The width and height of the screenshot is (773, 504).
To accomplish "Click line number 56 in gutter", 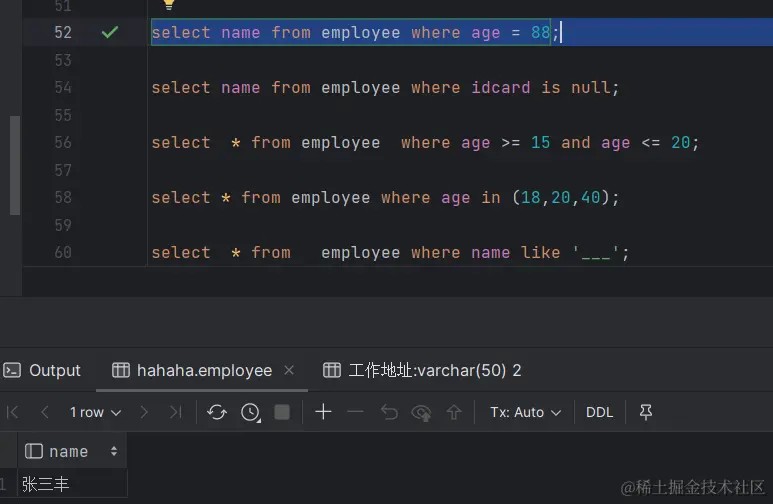I will [63, 143].
